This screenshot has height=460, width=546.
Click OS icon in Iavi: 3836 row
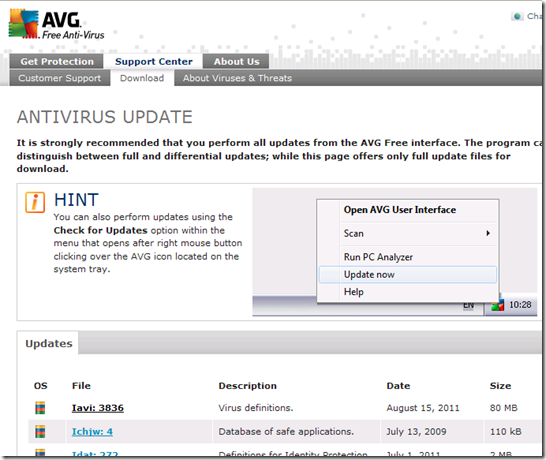pos(40,408)
